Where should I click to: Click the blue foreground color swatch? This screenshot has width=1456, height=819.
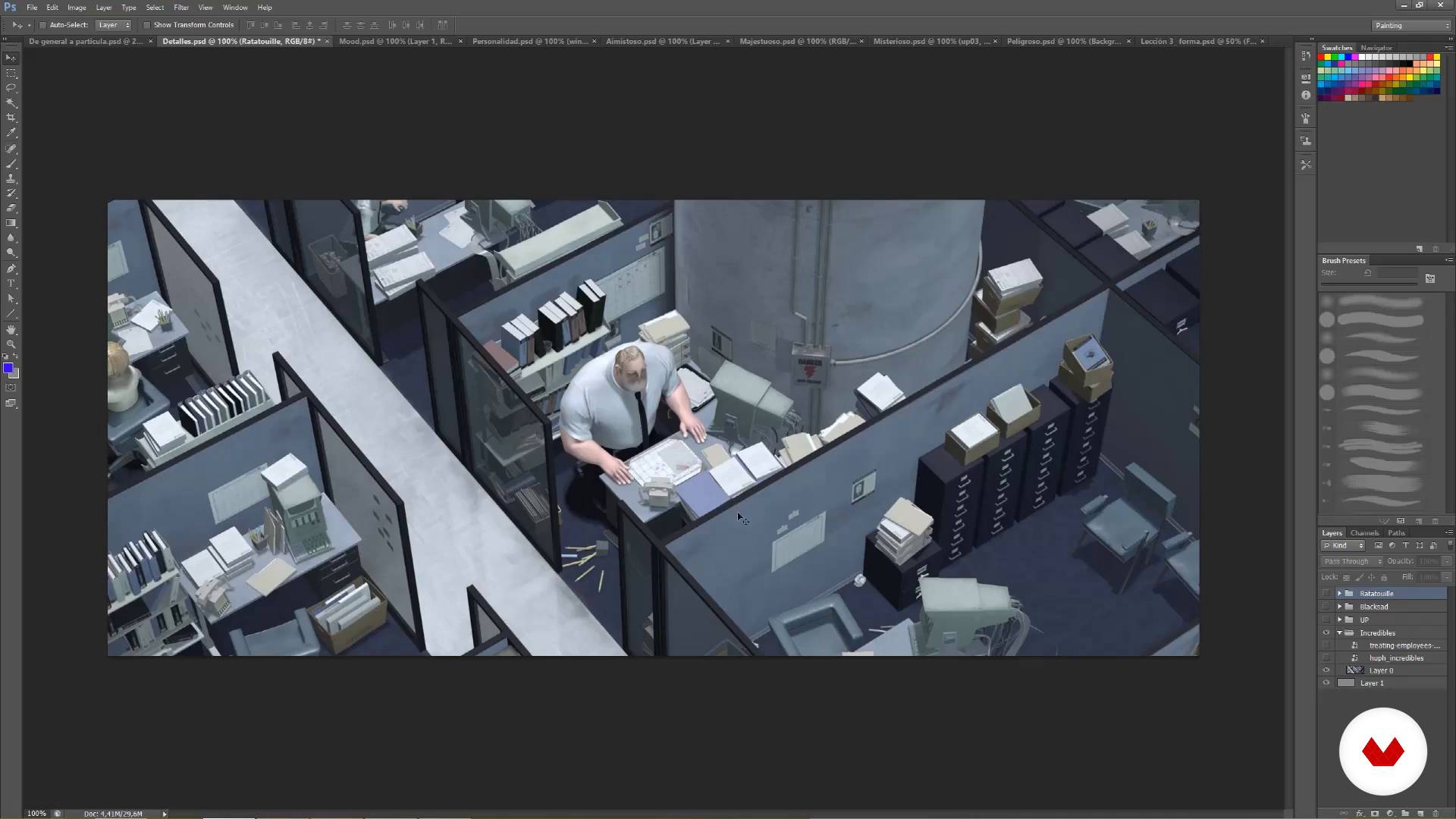click(8, 368)
